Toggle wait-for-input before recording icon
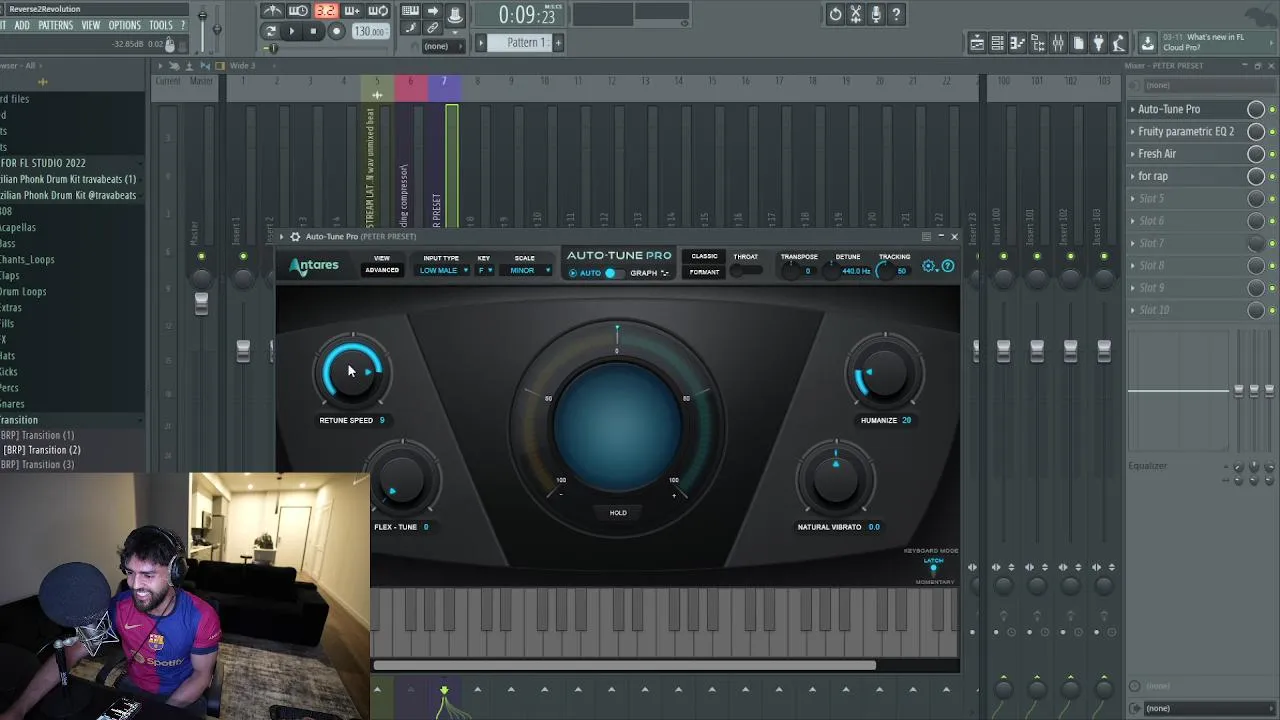The image size is (1280, 720). point(299,12)
